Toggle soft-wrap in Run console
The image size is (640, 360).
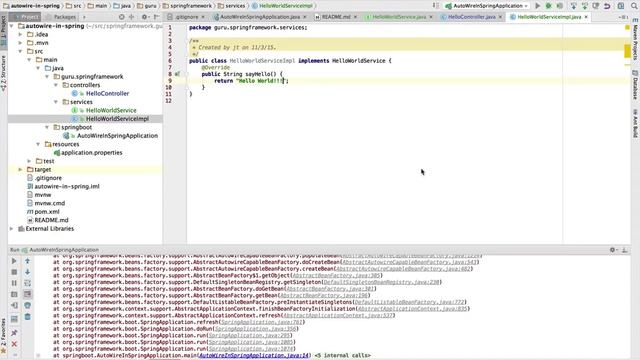pyautogui.click(x=27, y=283)
